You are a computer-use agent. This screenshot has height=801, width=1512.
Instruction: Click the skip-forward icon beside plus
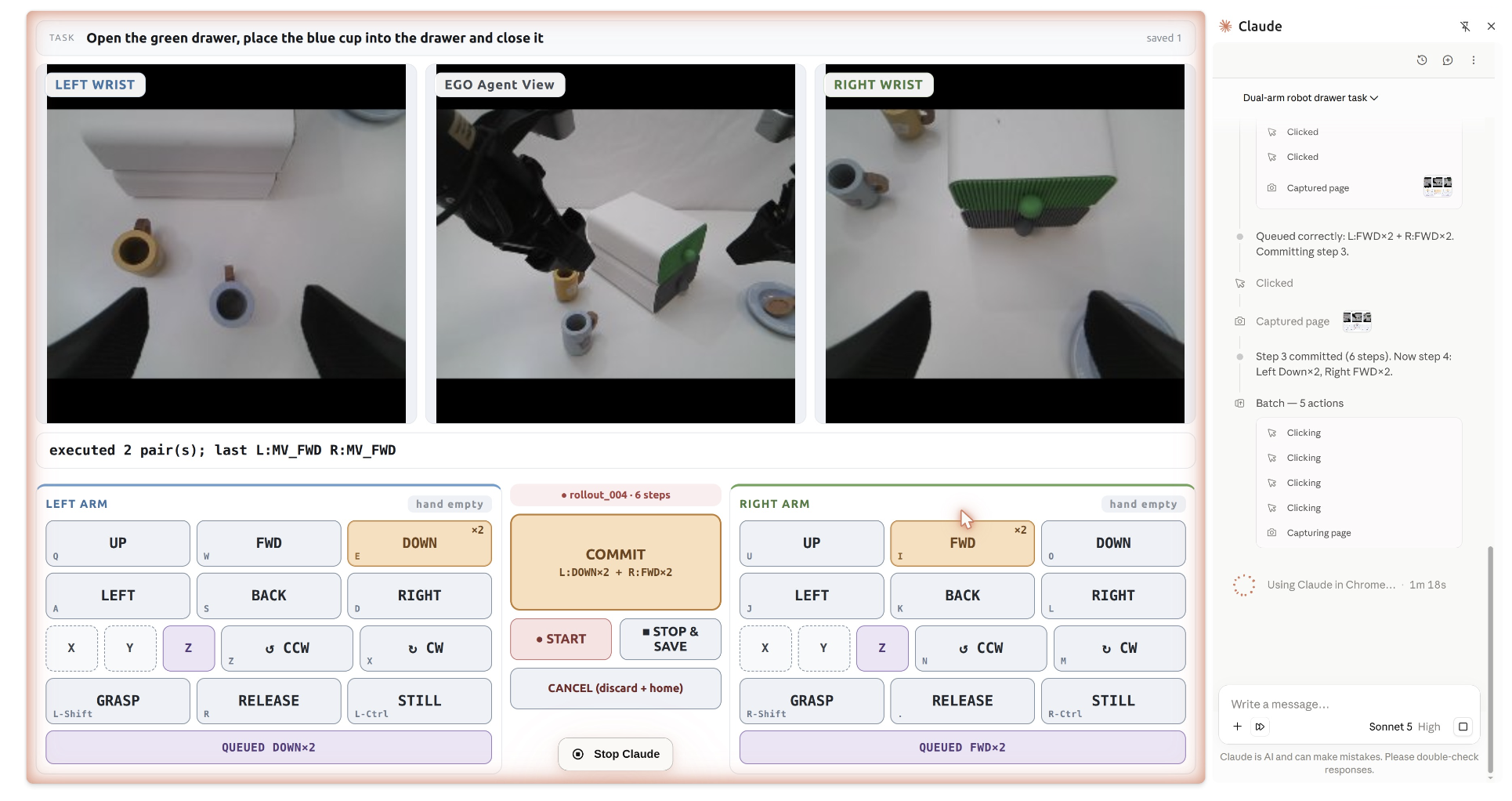pyautogui.click(x=1260, y=727)
